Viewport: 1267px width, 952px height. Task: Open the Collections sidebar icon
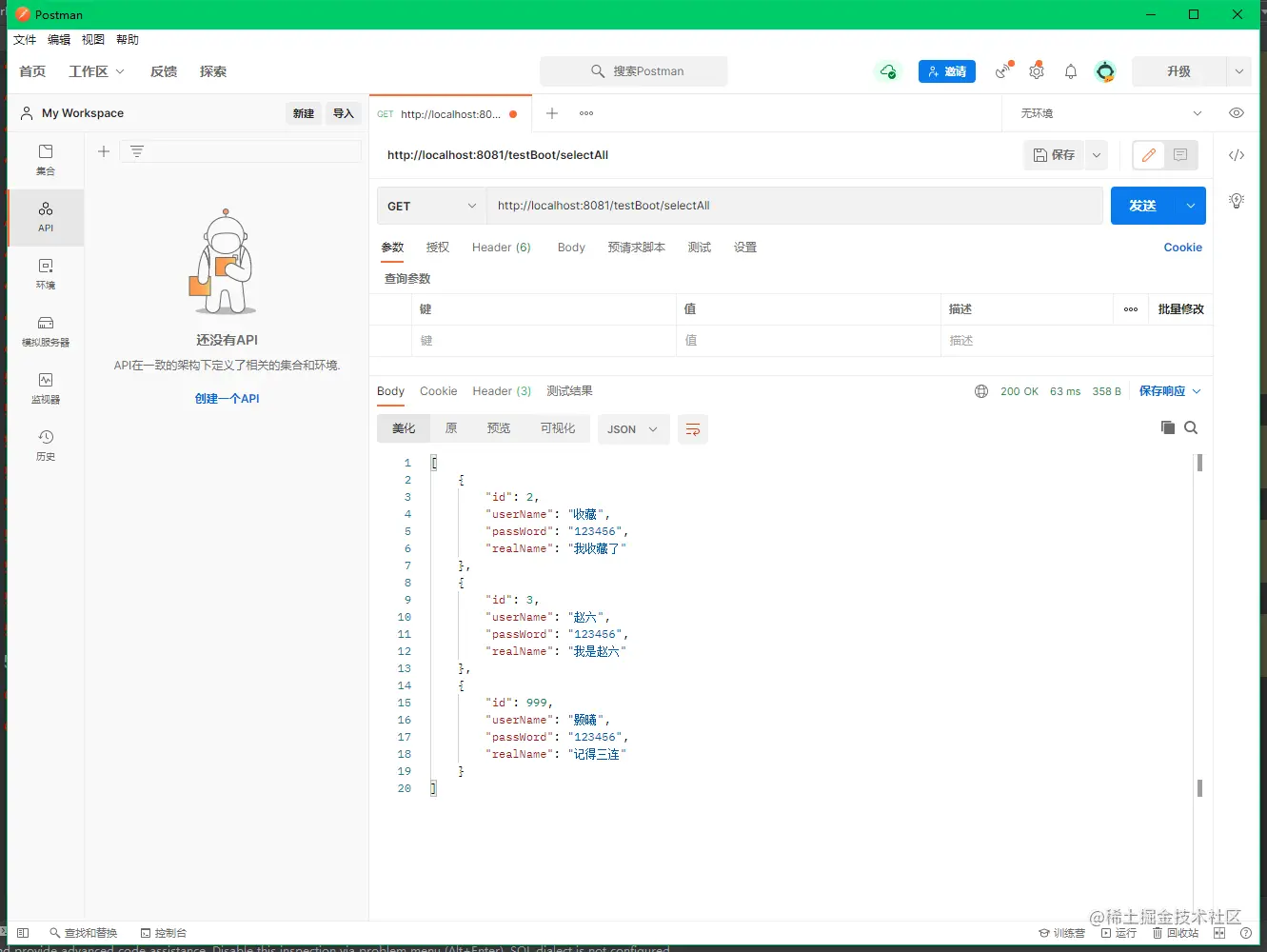(46, 160)
